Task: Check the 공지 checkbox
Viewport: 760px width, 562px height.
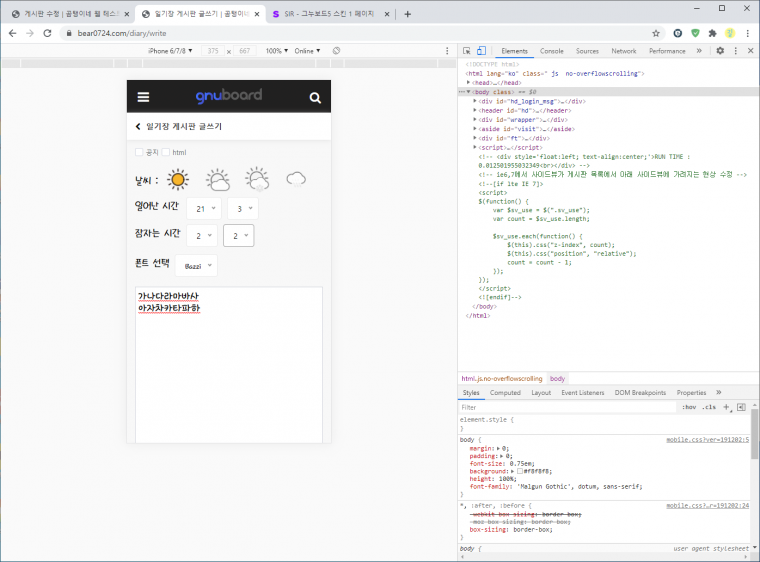Action: (140, 152)
